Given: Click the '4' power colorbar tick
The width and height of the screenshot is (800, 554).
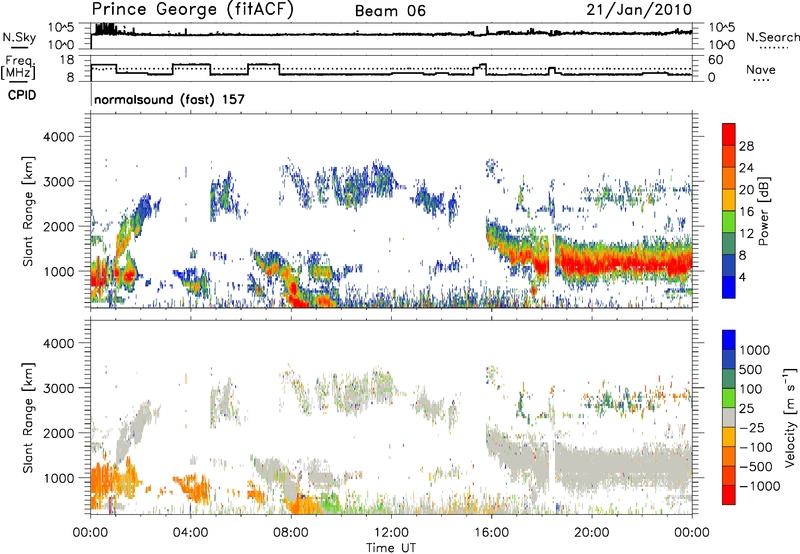Looking at the screenshot, I should (743, 278).
